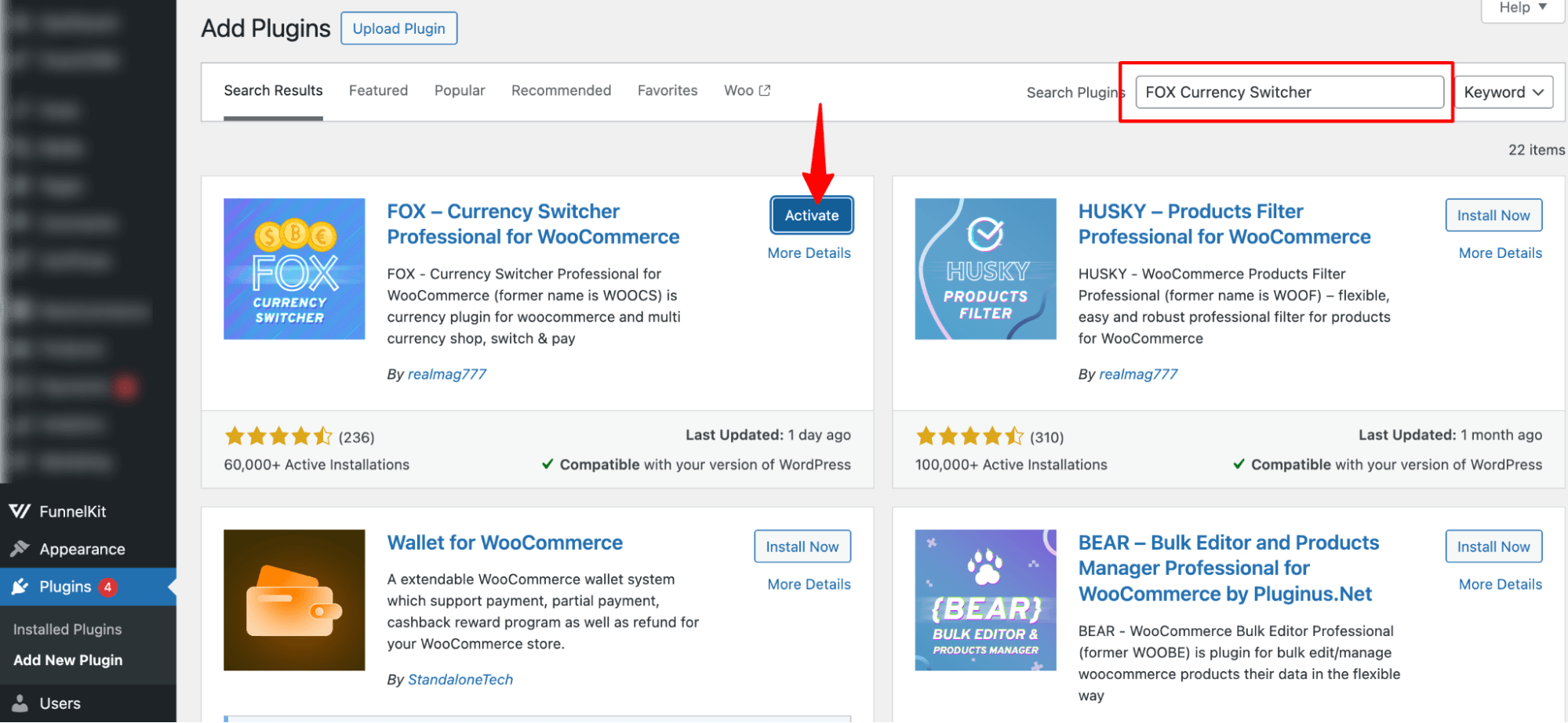Go to Installed Plugins submenu
1568x723 pixels.
coord(67,630)
